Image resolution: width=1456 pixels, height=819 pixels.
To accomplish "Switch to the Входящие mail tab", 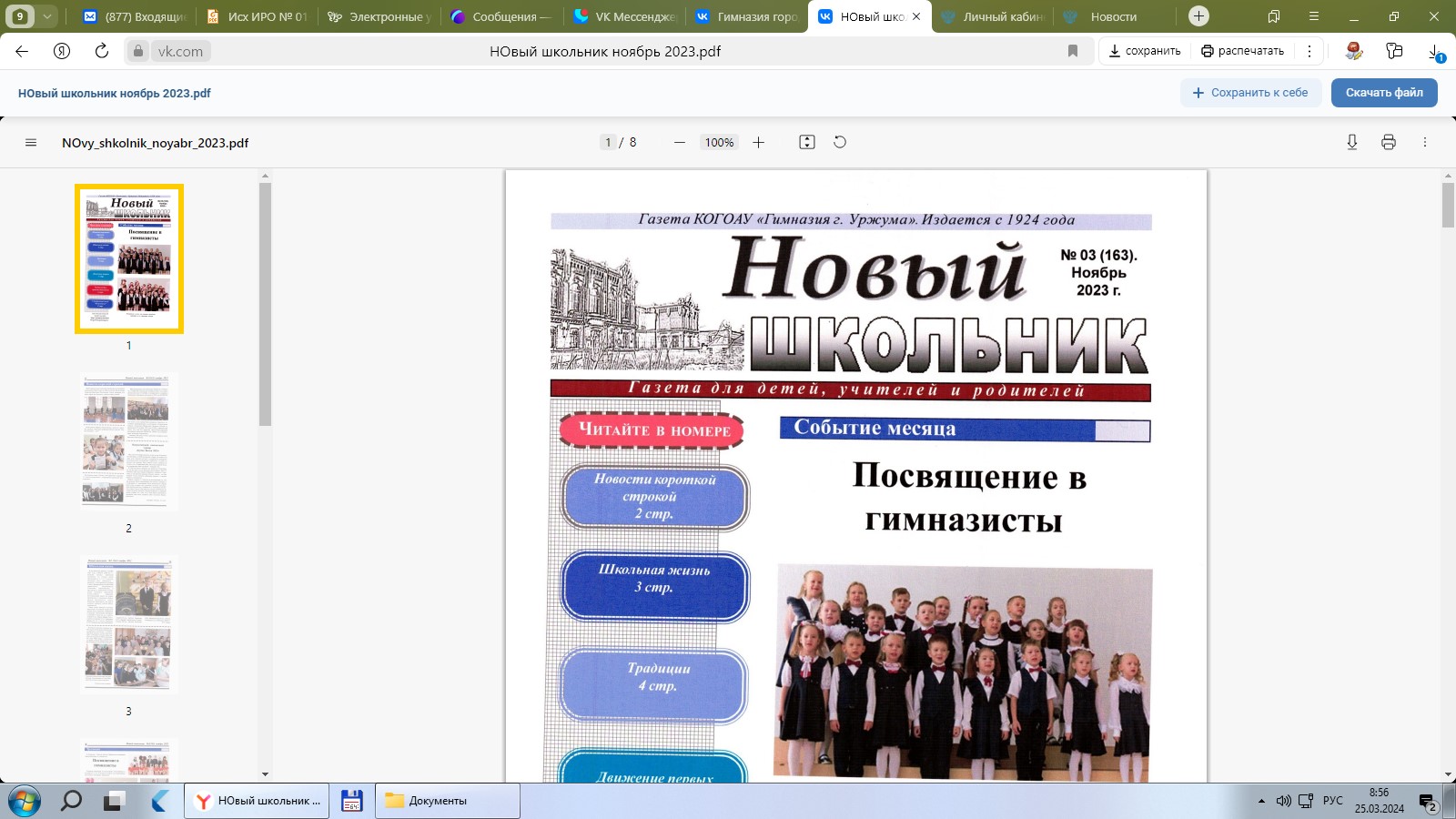I will 135,16.
